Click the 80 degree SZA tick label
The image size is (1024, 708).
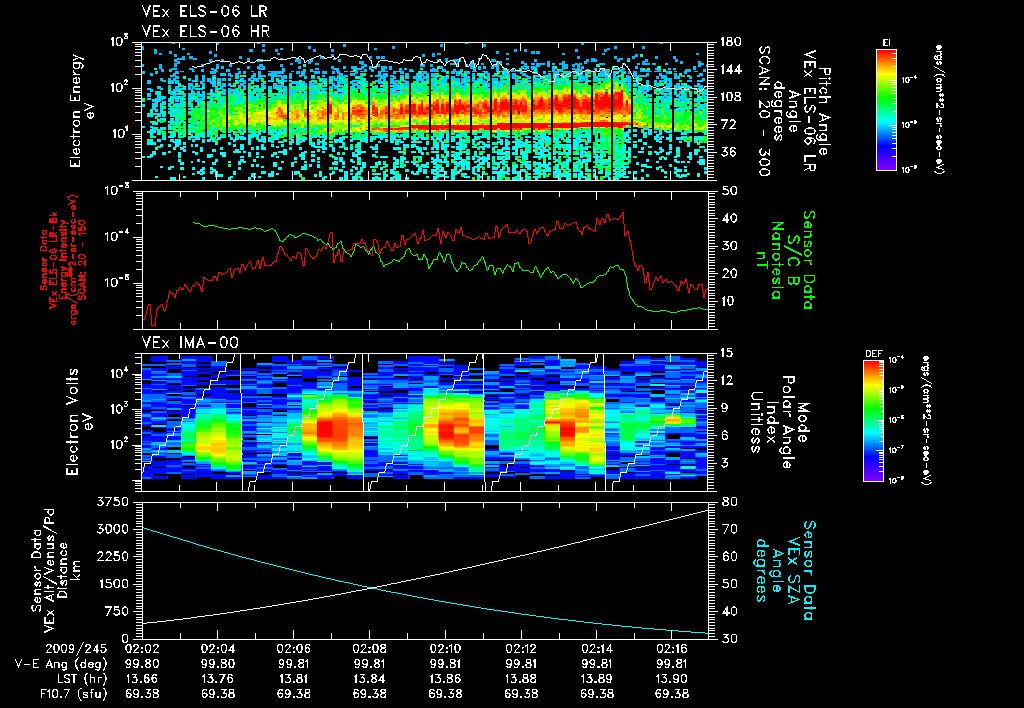(x=727, y=502)
